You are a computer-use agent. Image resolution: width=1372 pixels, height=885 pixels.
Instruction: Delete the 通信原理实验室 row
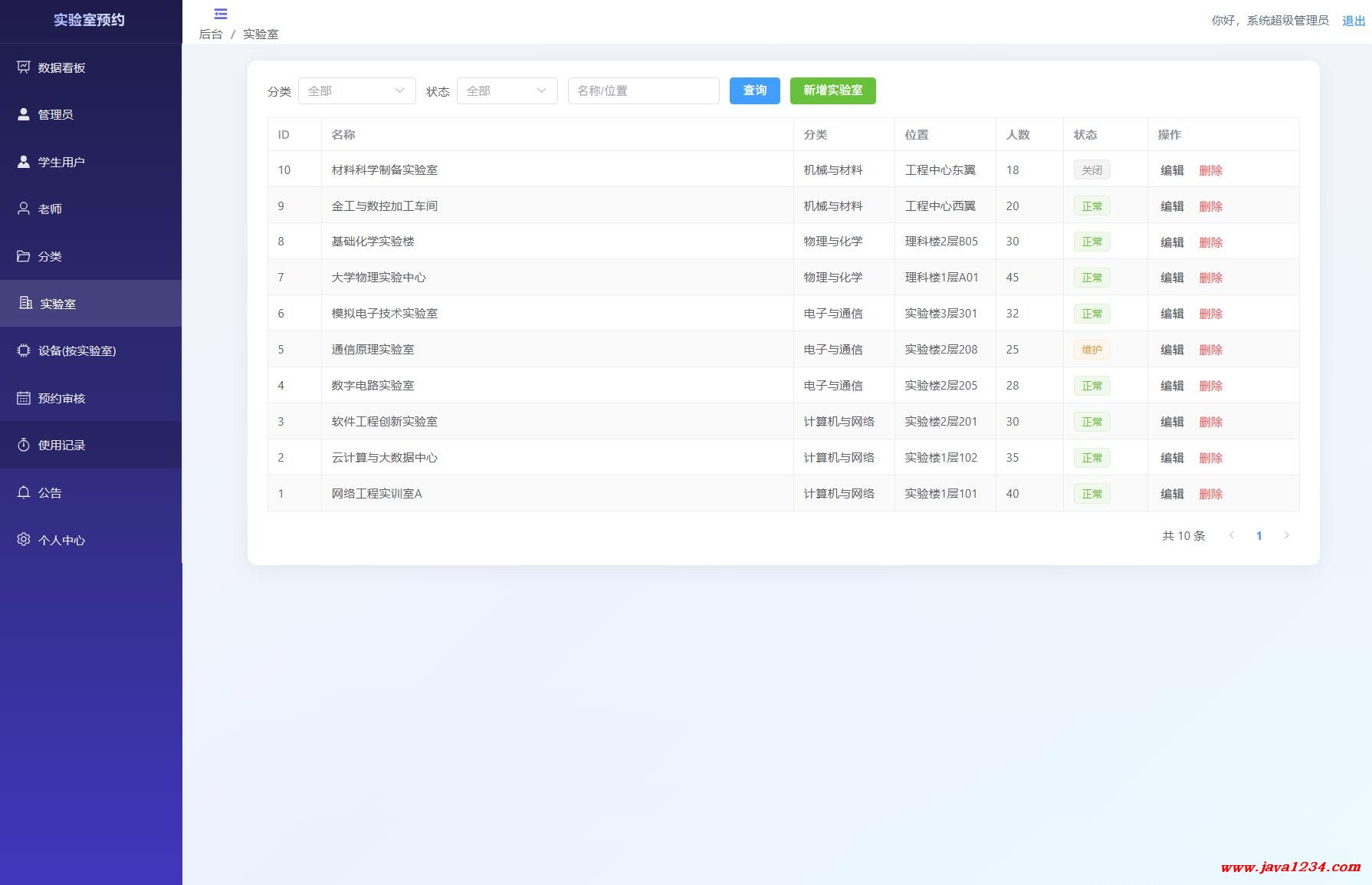(1210, 350)
